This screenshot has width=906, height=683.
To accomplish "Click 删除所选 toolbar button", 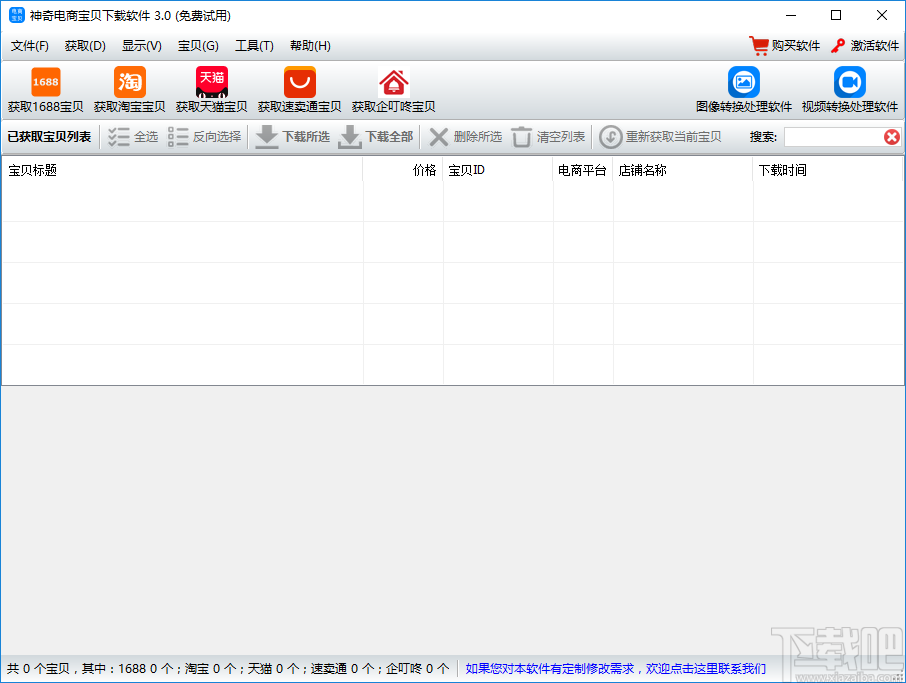I will point(465,137).
